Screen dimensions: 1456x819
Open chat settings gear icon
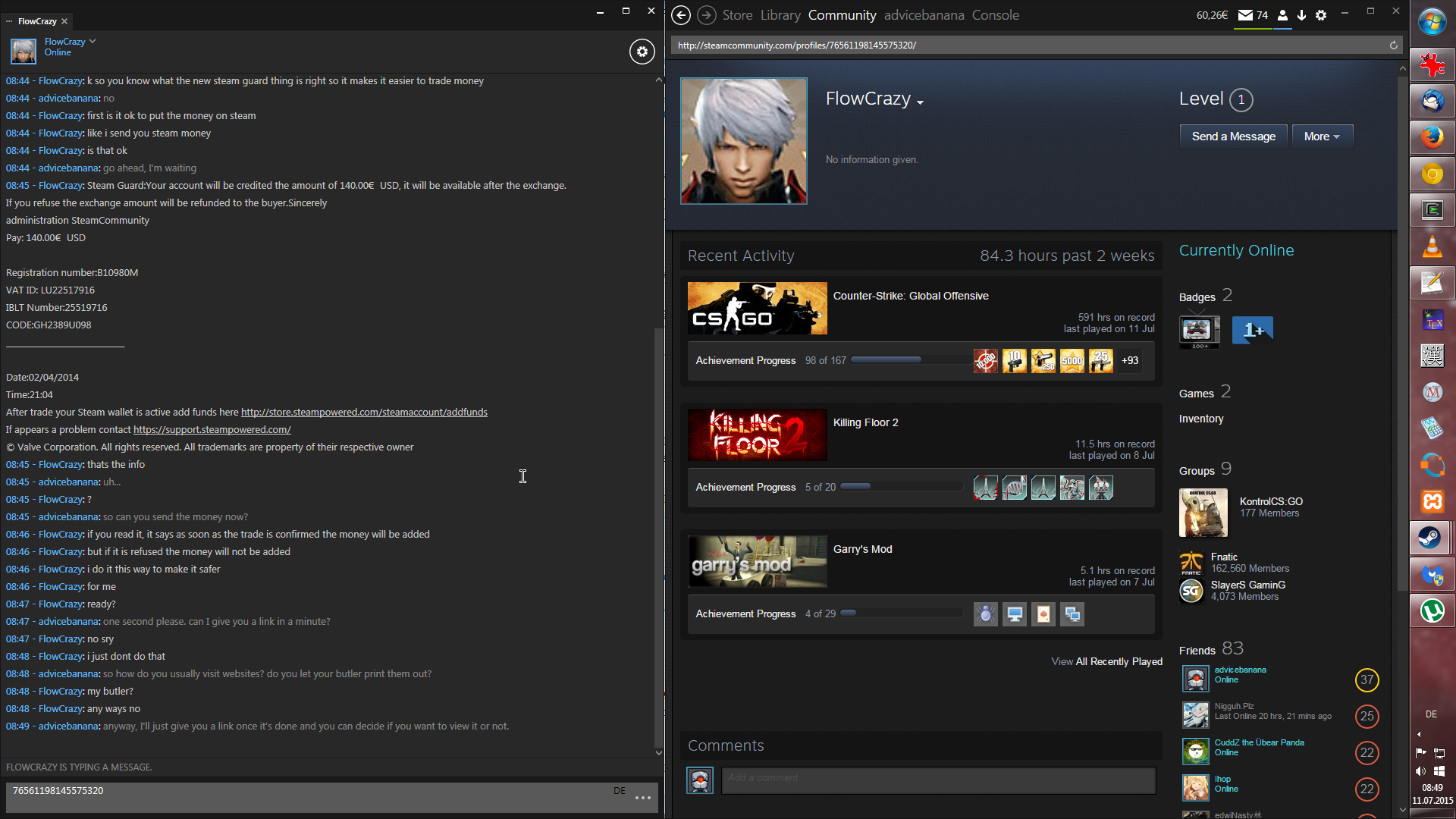642,52
